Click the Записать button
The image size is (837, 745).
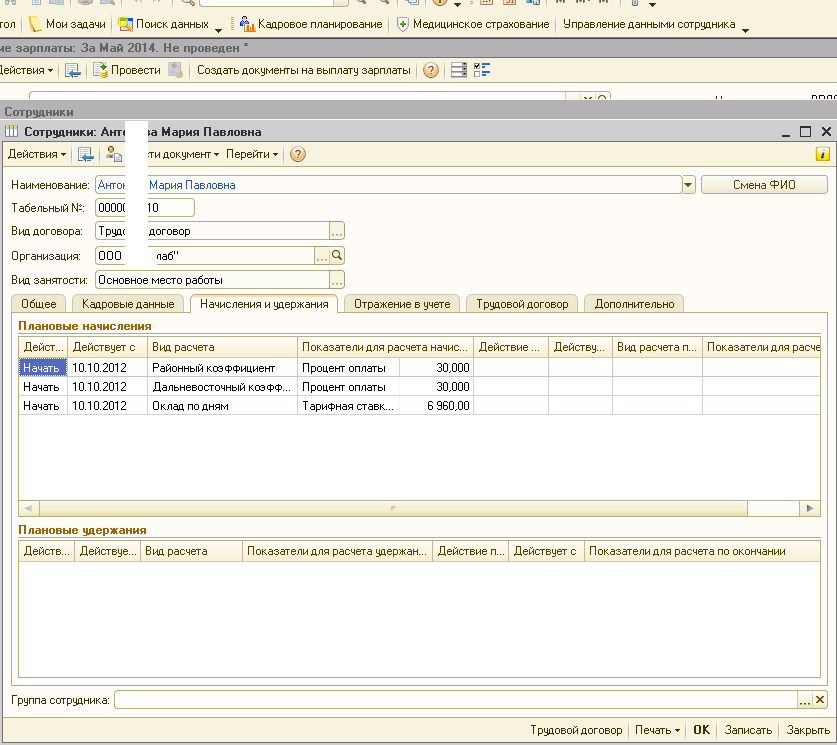click(x=747, y=730)
